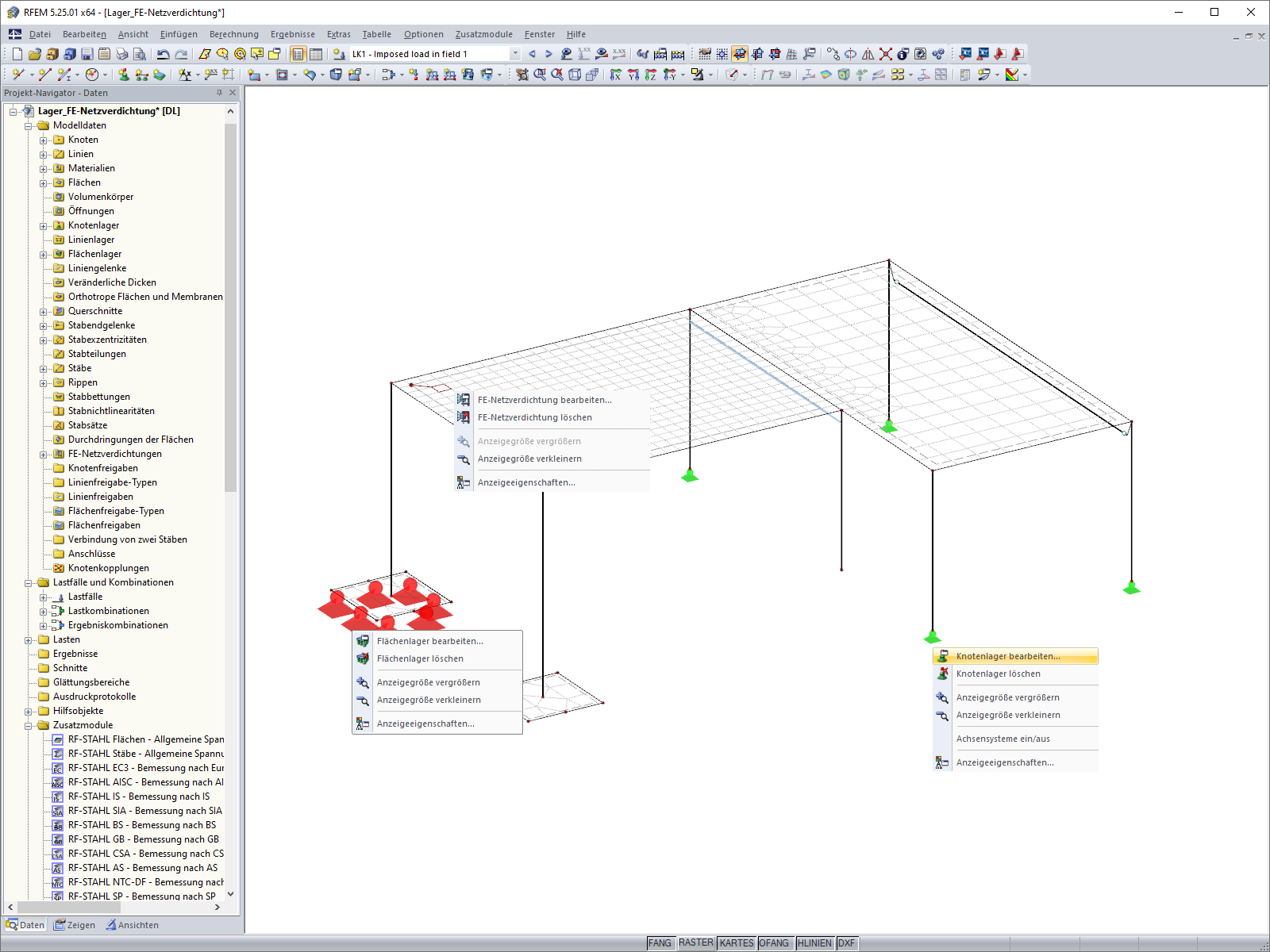
Task: Click the color spectrum results icon
Action: (x=1012, y=75)
